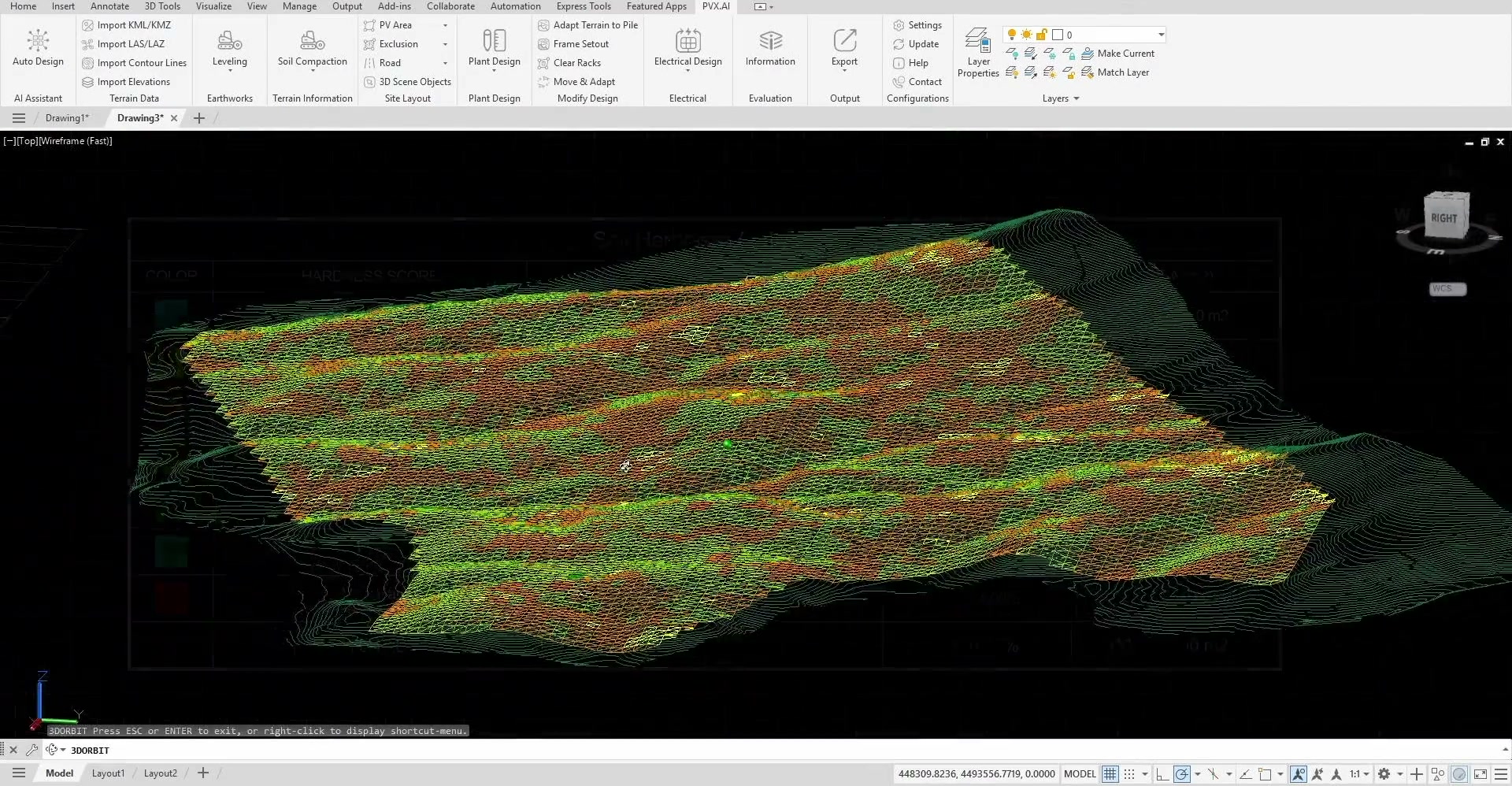Image resolution: width=1512 pixels, height=786 pixels.
Task: Click the Update button
Action: (915, 44)
